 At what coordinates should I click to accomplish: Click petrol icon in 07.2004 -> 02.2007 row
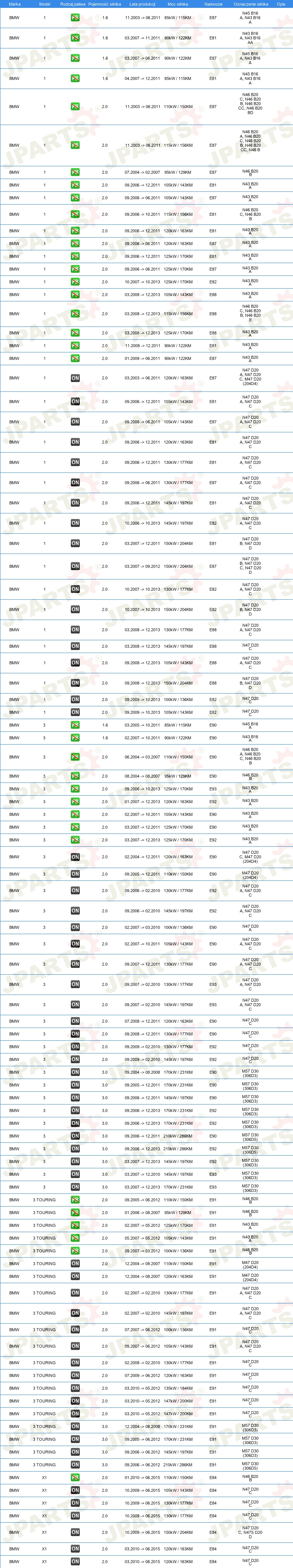[x=75, y=172]
